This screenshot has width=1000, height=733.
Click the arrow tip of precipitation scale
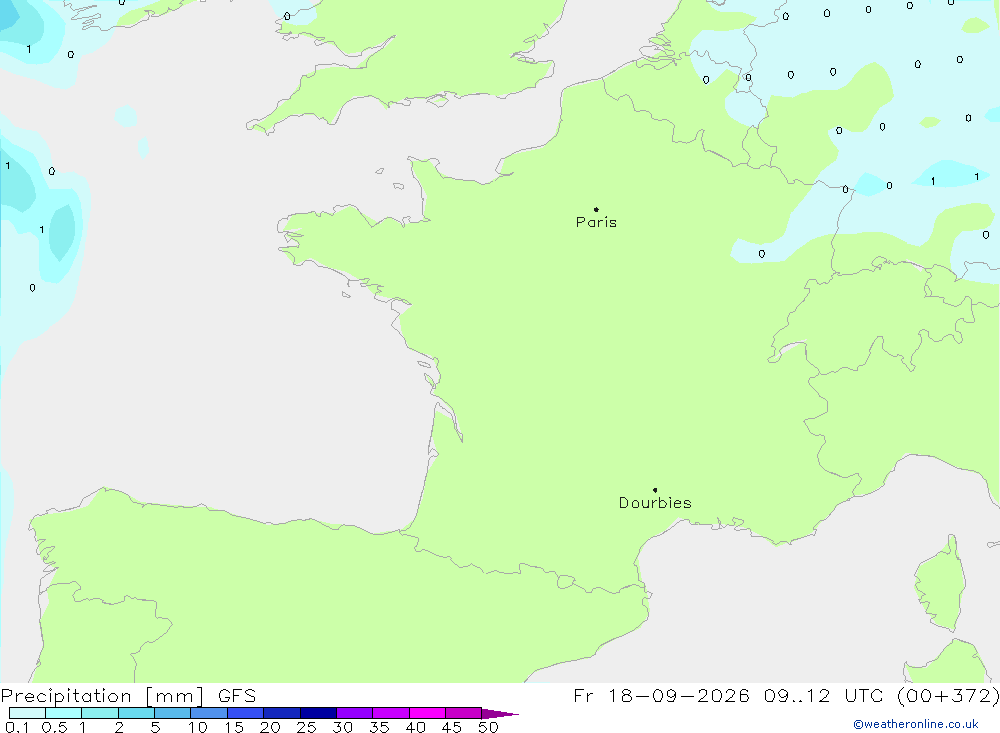(x=501, y=714)
